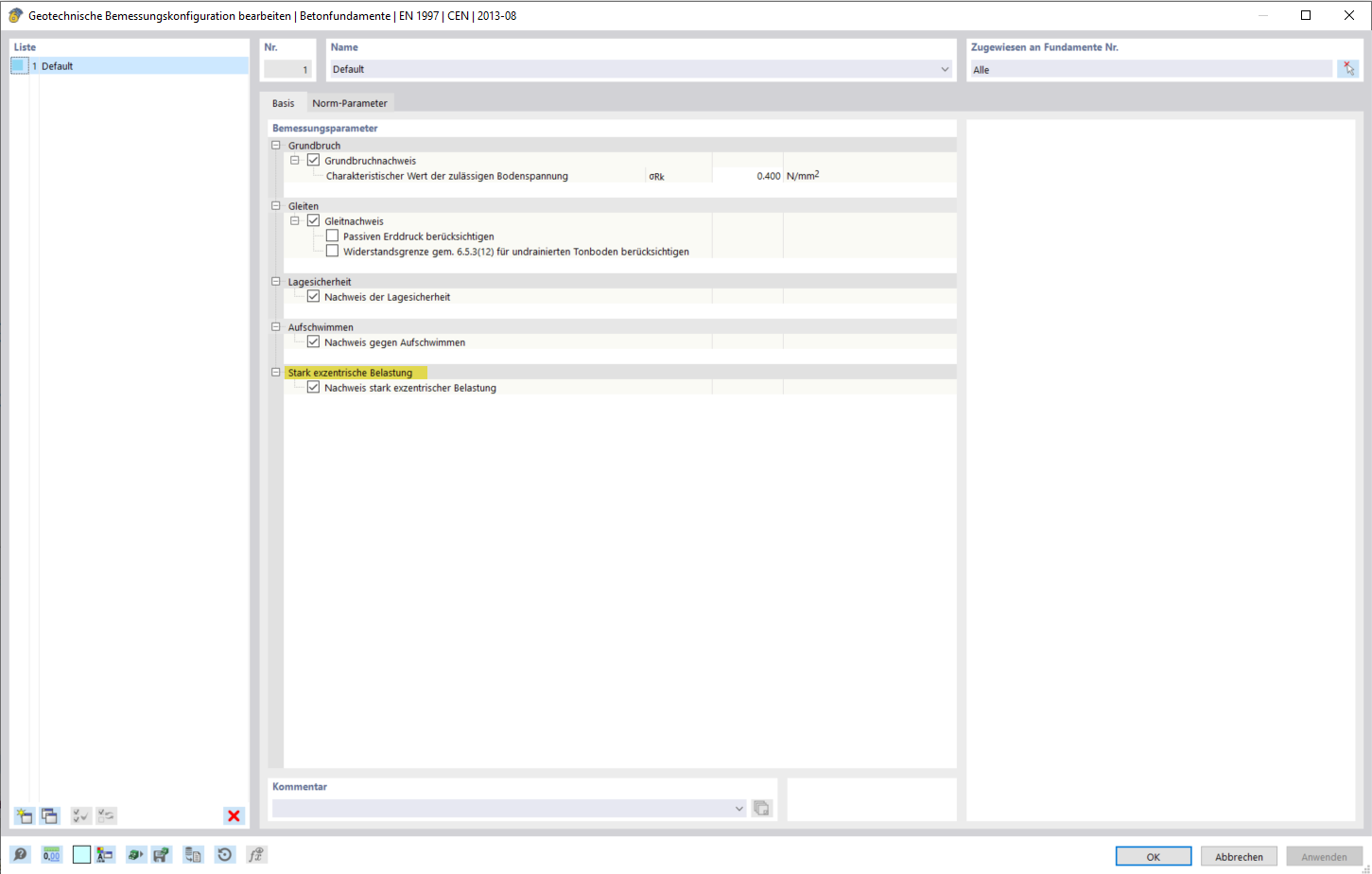Click the σRk symbol cell
1372x874 pixels.
click(679, 176)
